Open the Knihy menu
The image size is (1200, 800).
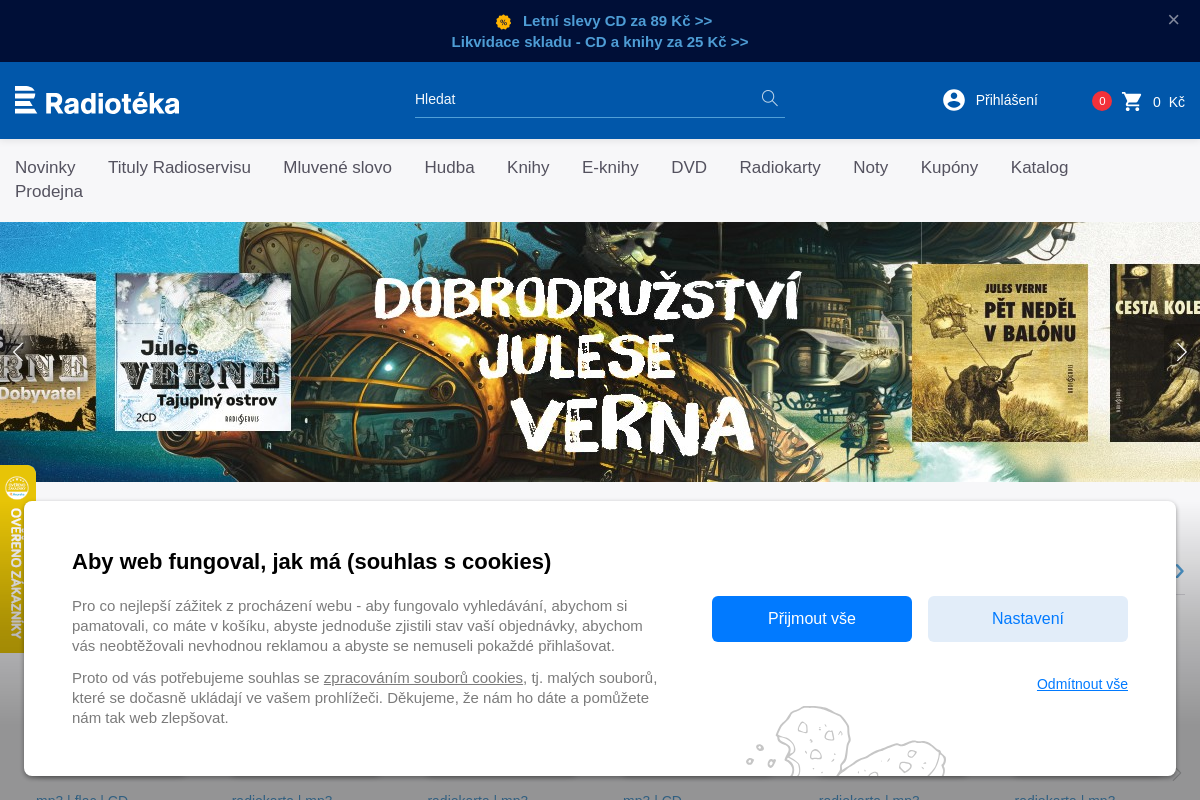(x=528, y=167)
